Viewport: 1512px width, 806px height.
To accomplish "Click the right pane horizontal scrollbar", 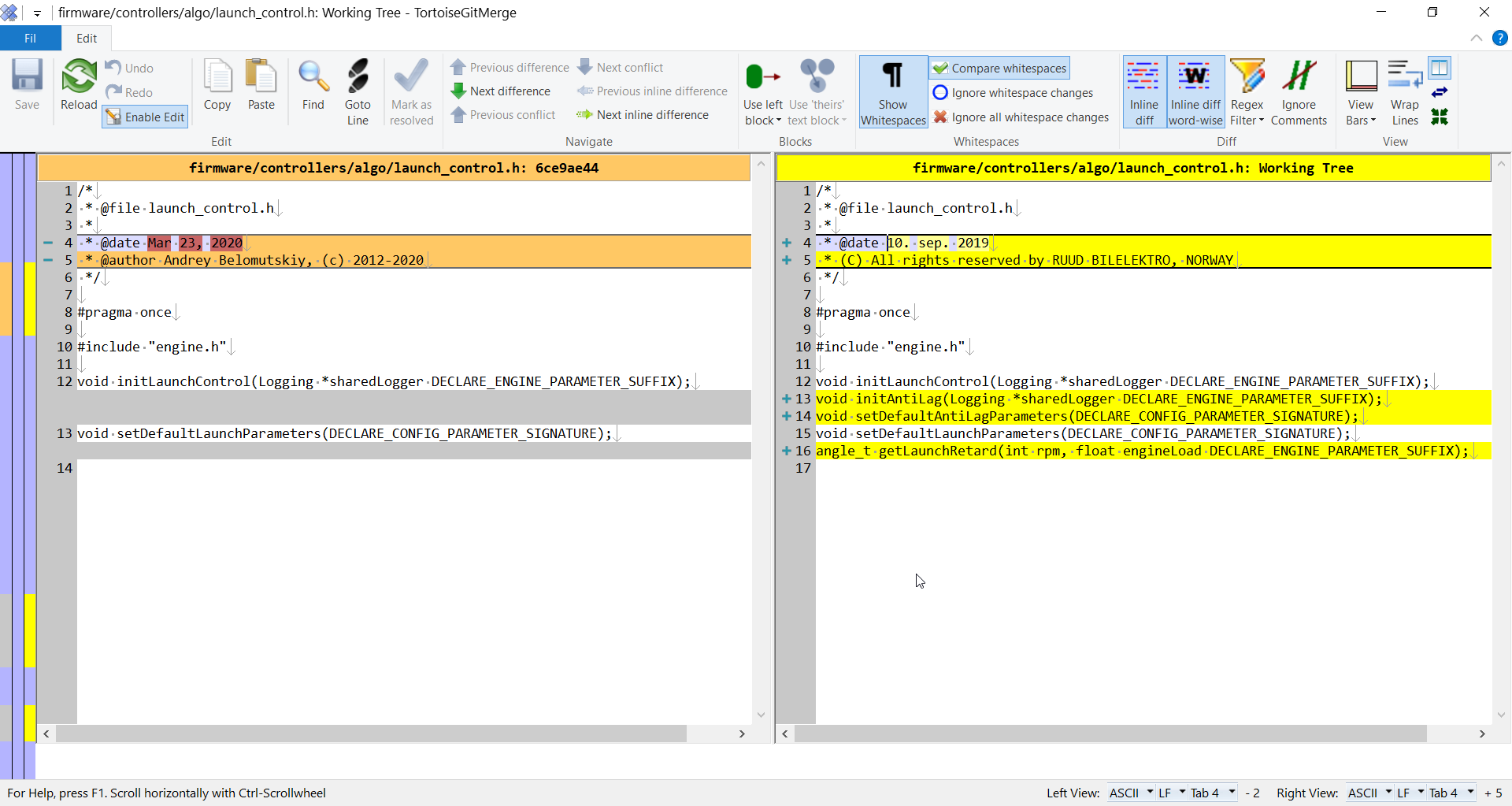I will (x=1110, y=734).
